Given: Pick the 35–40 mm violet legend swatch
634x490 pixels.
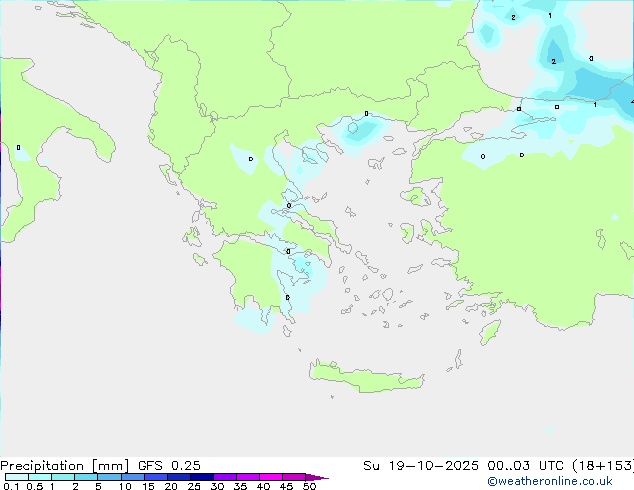Looking at the screenshot, I should 248,477.
